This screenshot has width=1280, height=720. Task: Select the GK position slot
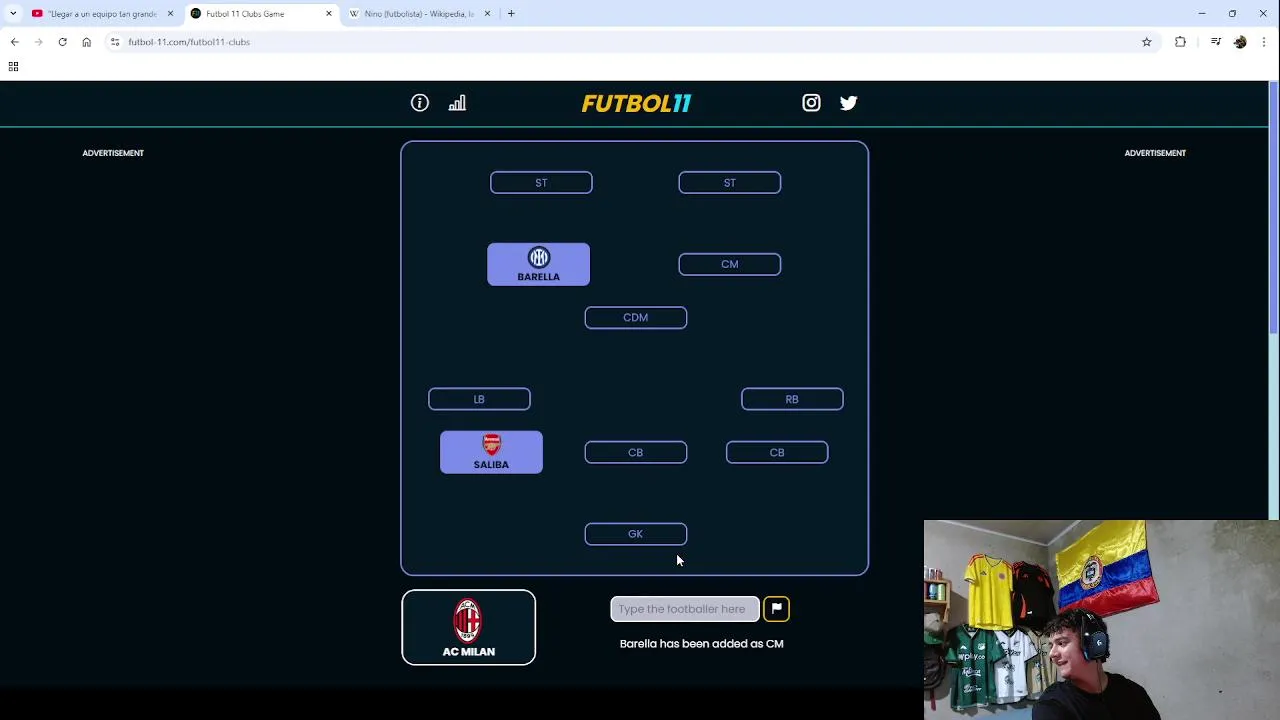[x=636, y=534]
